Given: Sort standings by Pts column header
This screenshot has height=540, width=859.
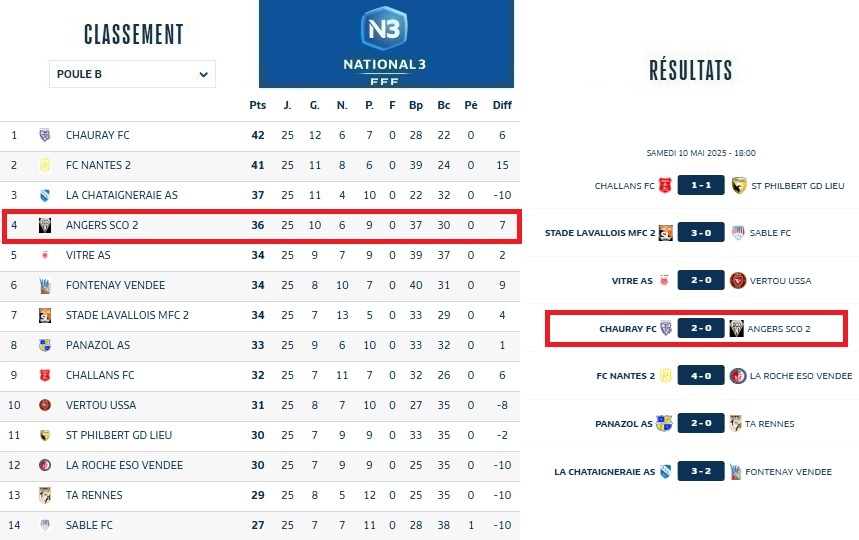Looking at the screenshot, I should click(257, 105).
